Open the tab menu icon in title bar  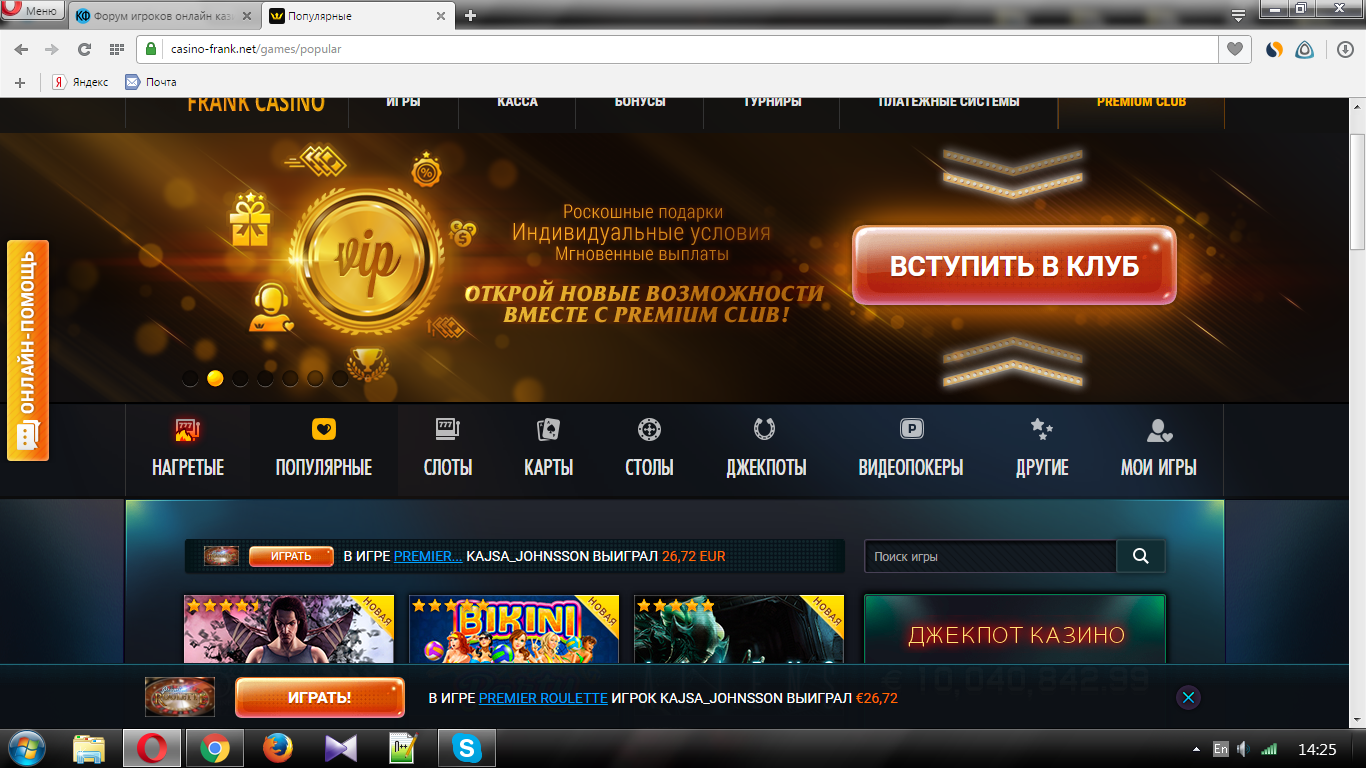pos(1238,15)
